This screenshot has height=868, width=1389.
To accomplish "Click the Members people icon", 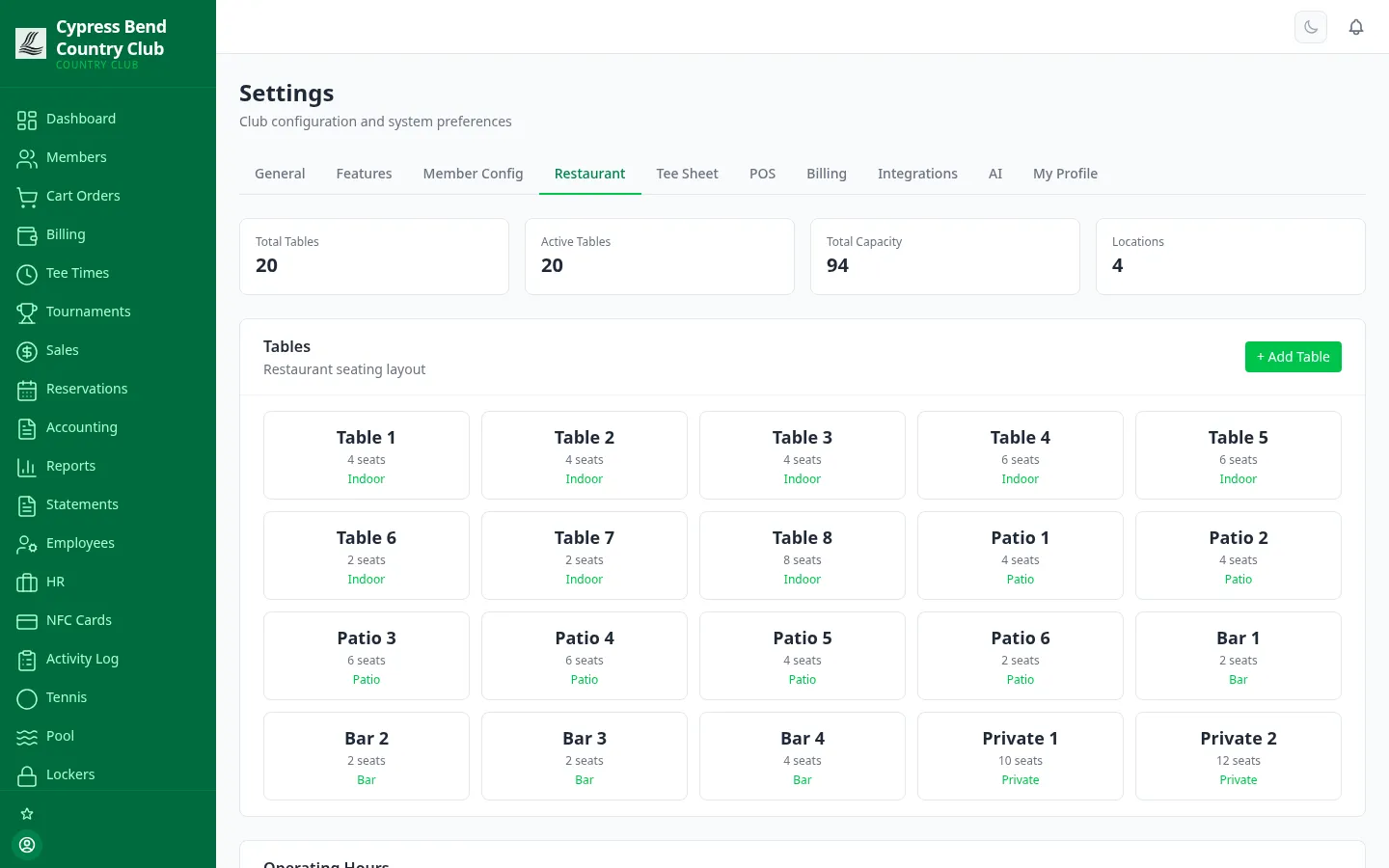I will pyautogui.click(x=27, y=158).
